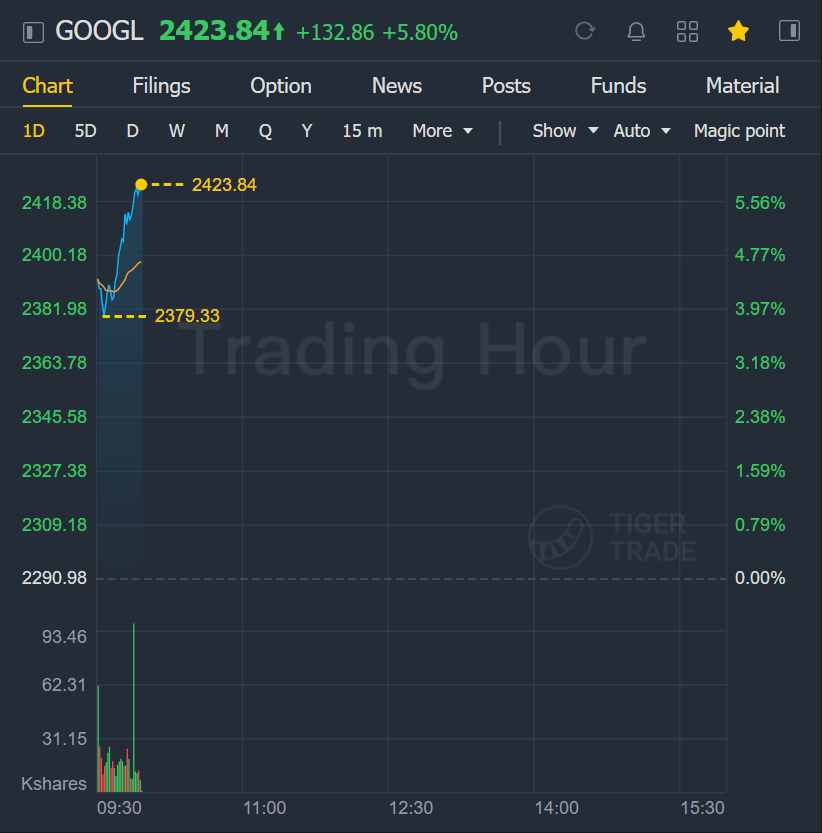Choose the daily D interval
This screenshot has width=822, height=833.
pos(133,131)
